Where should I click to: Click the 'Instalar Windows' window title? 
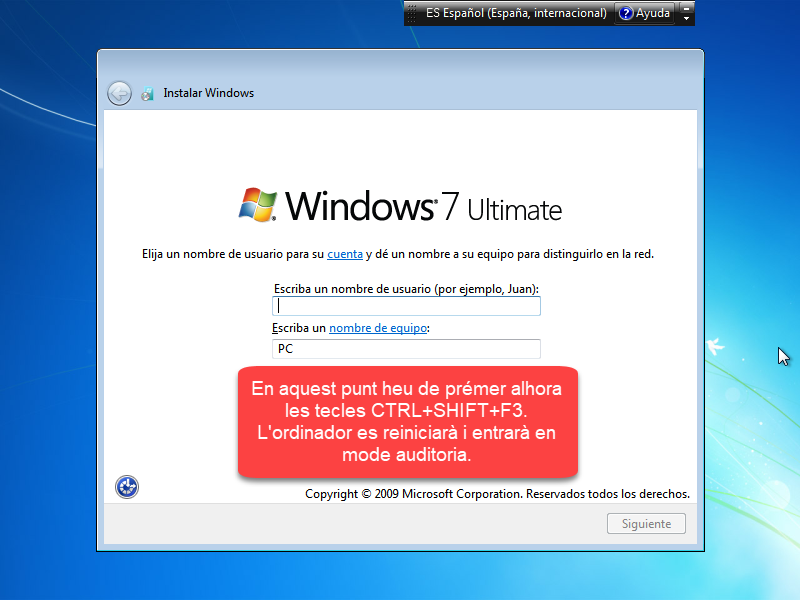click(x=208, y=93)
